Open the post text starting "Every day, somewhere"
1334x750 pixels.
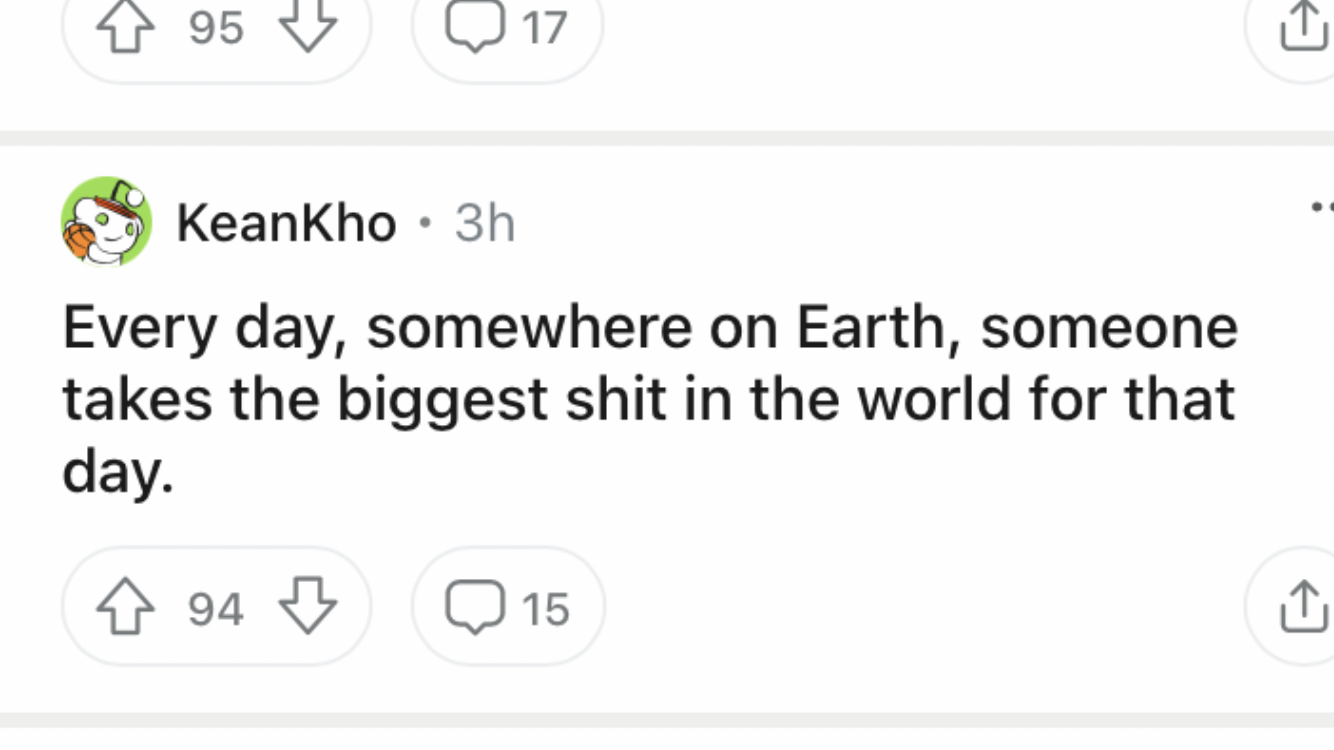(x=650, y=398)
